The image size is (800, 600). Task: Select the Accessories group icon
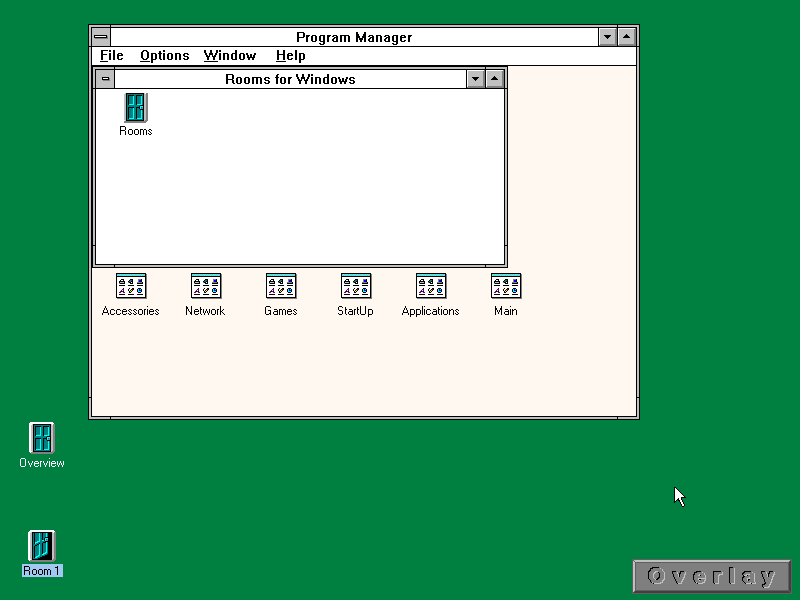(x=131, y=286)
